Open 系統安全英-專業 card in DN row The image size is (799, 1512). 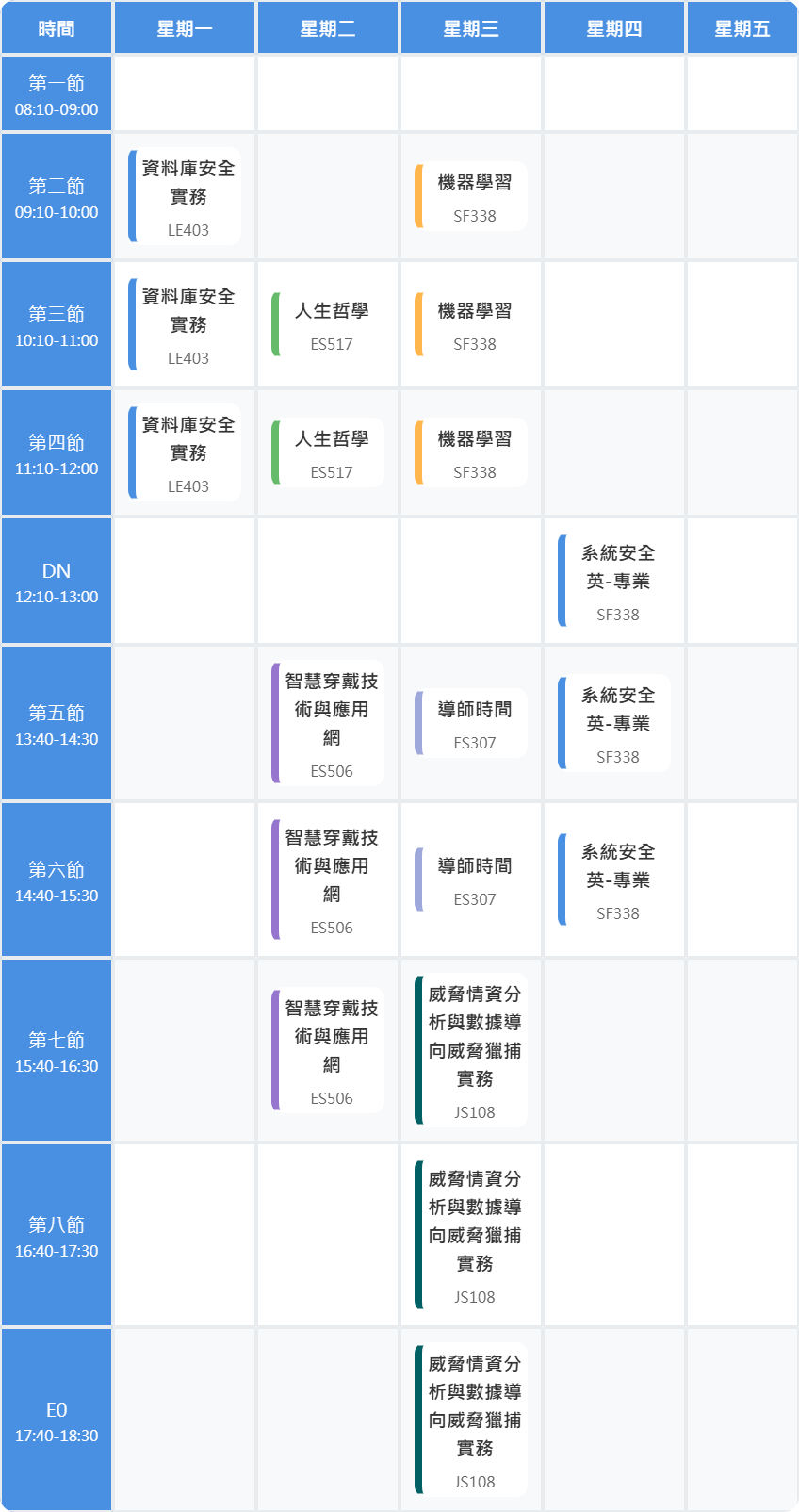[615, 582]
